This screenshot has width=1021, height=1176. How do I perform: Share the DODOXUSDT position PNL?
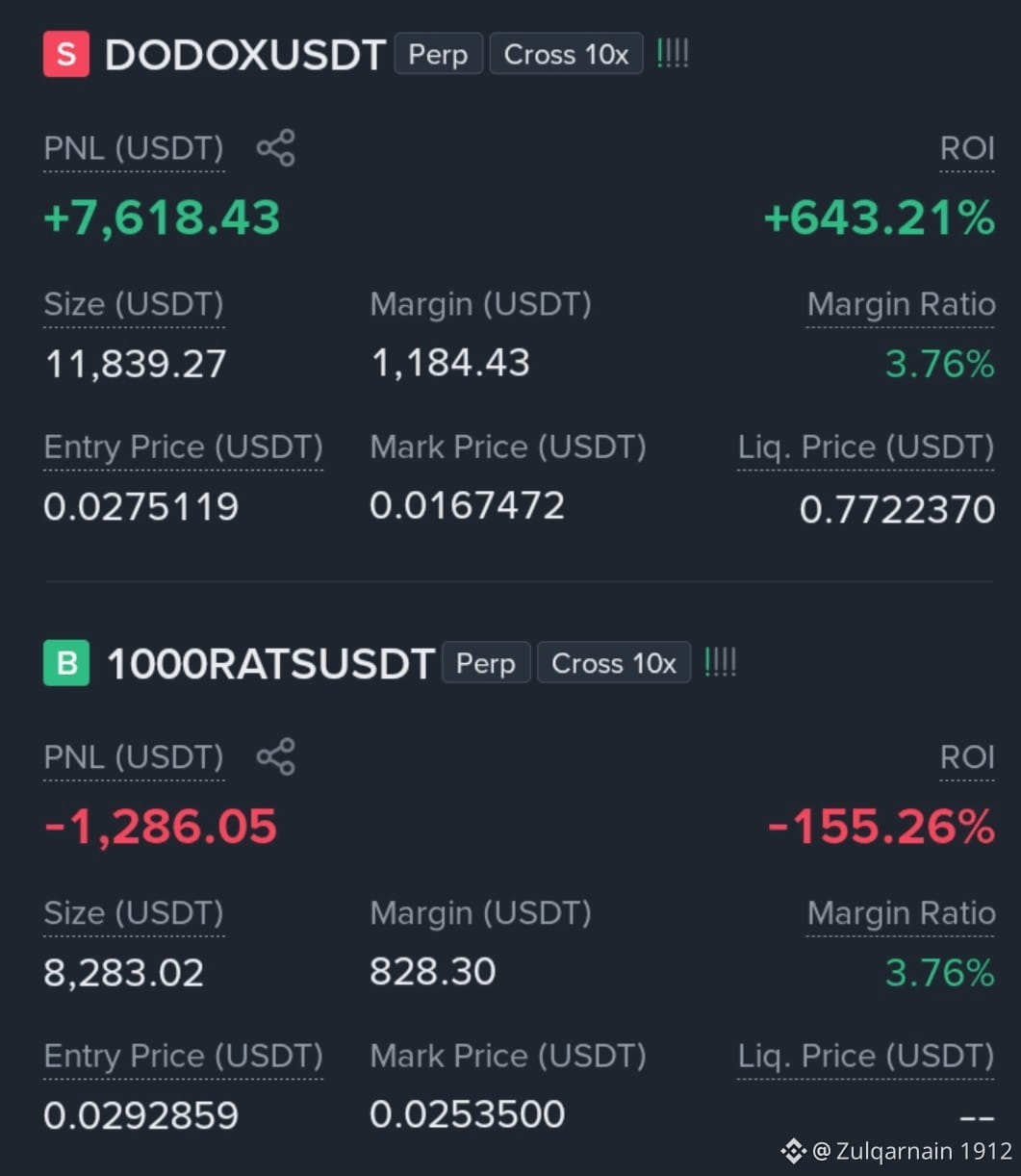[275, 148]
